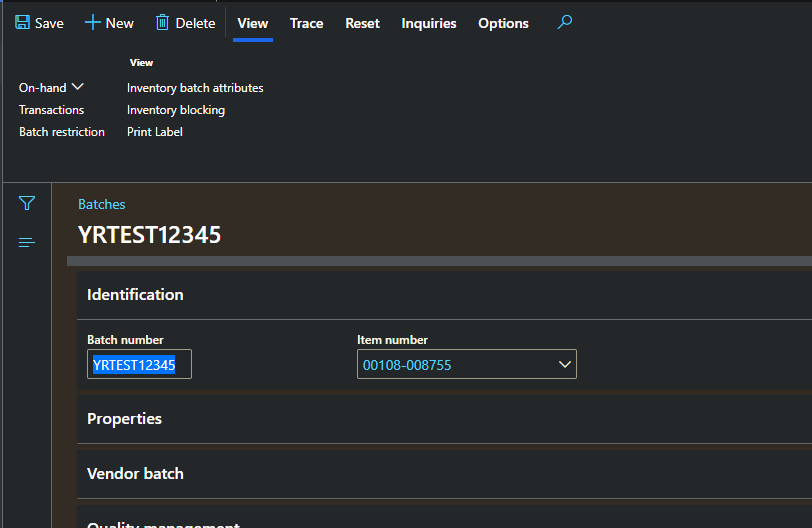812x528 pixels.
Task: Open the Inquiries tab
Action: pos(429,23)
